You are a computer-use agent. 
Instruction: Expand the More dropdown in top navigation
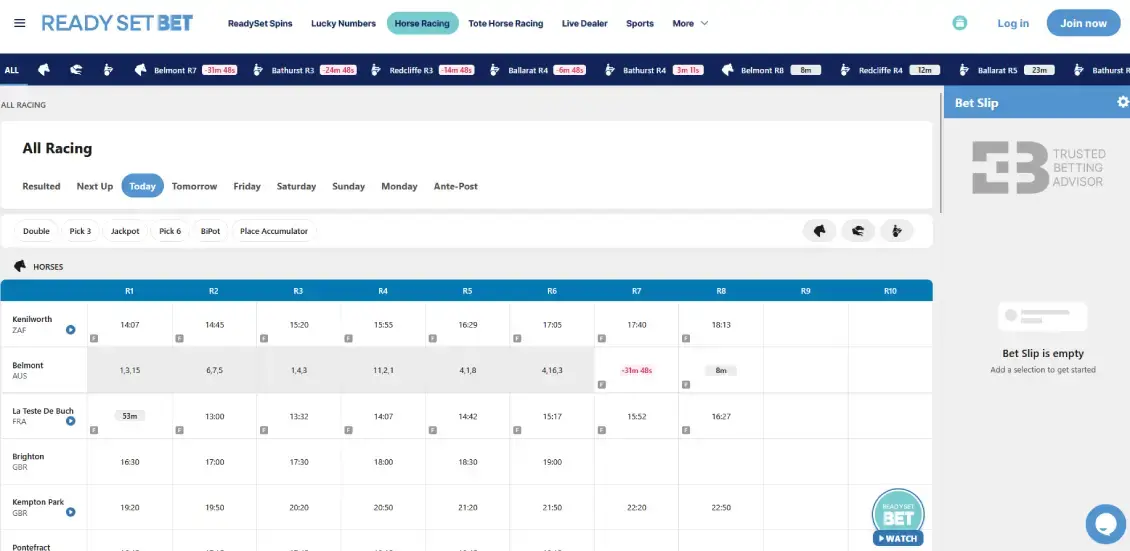tap(690, 23)
